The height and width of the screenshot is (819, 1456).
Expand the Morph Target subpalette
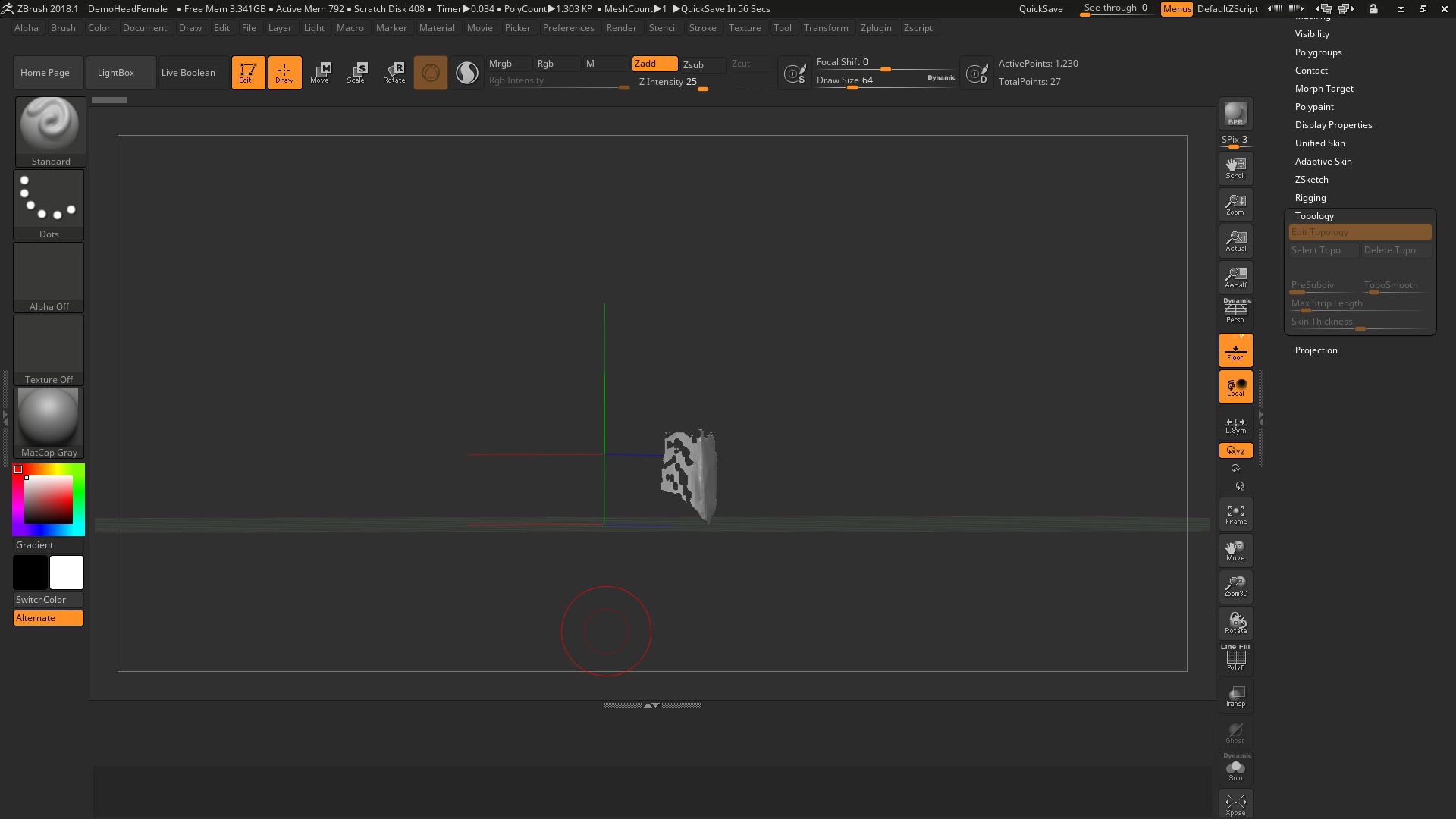(x=1324, y=89)
